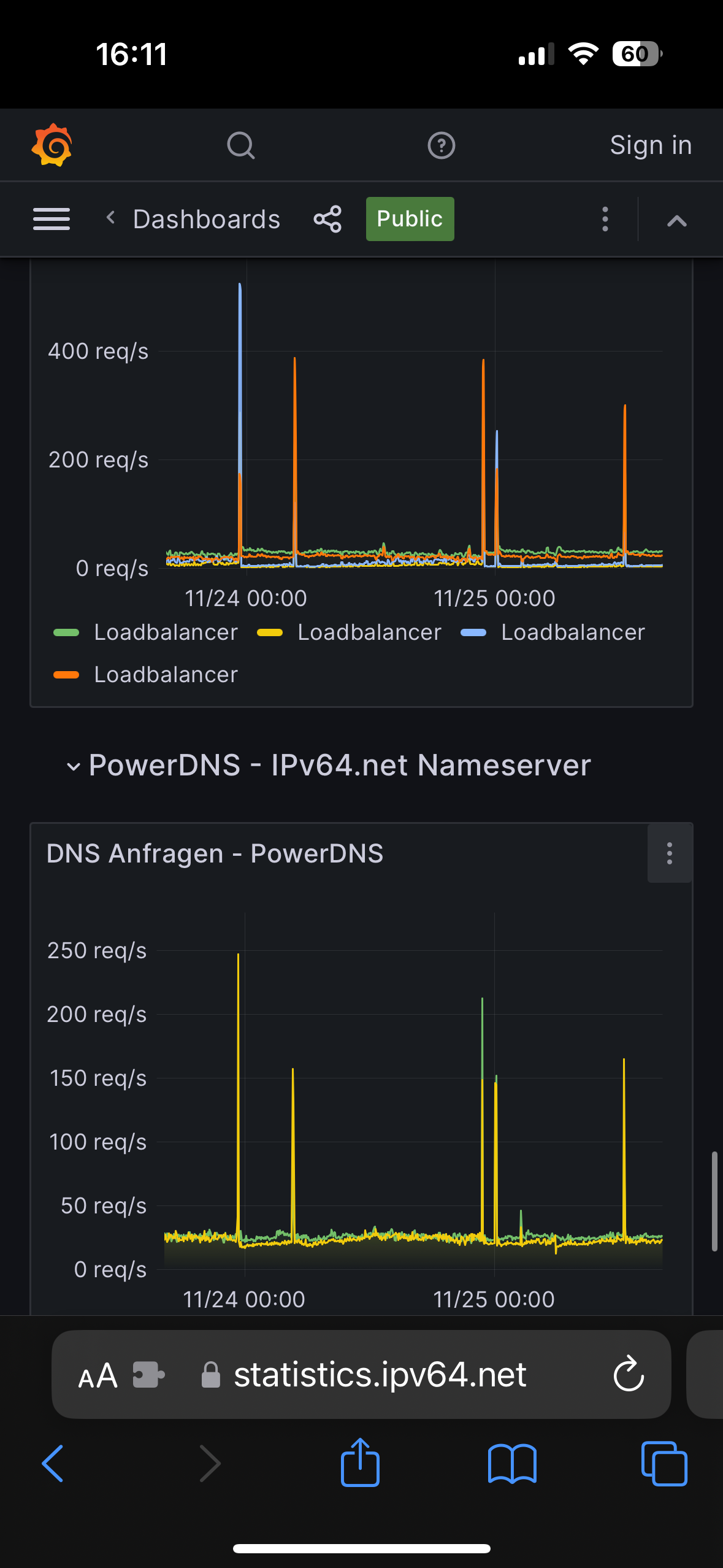Open the Grafana search magnifier
Viewport: 723px width, 1568px height.
tap(240, 145)
